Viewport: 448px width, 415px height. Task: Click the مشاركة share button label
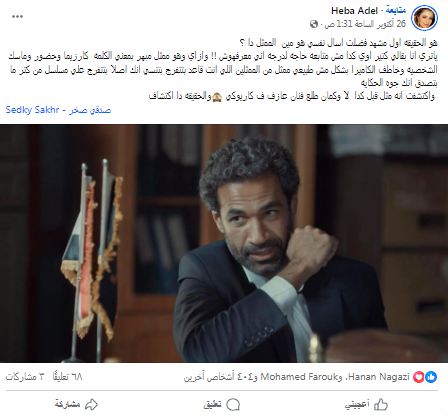68,405
